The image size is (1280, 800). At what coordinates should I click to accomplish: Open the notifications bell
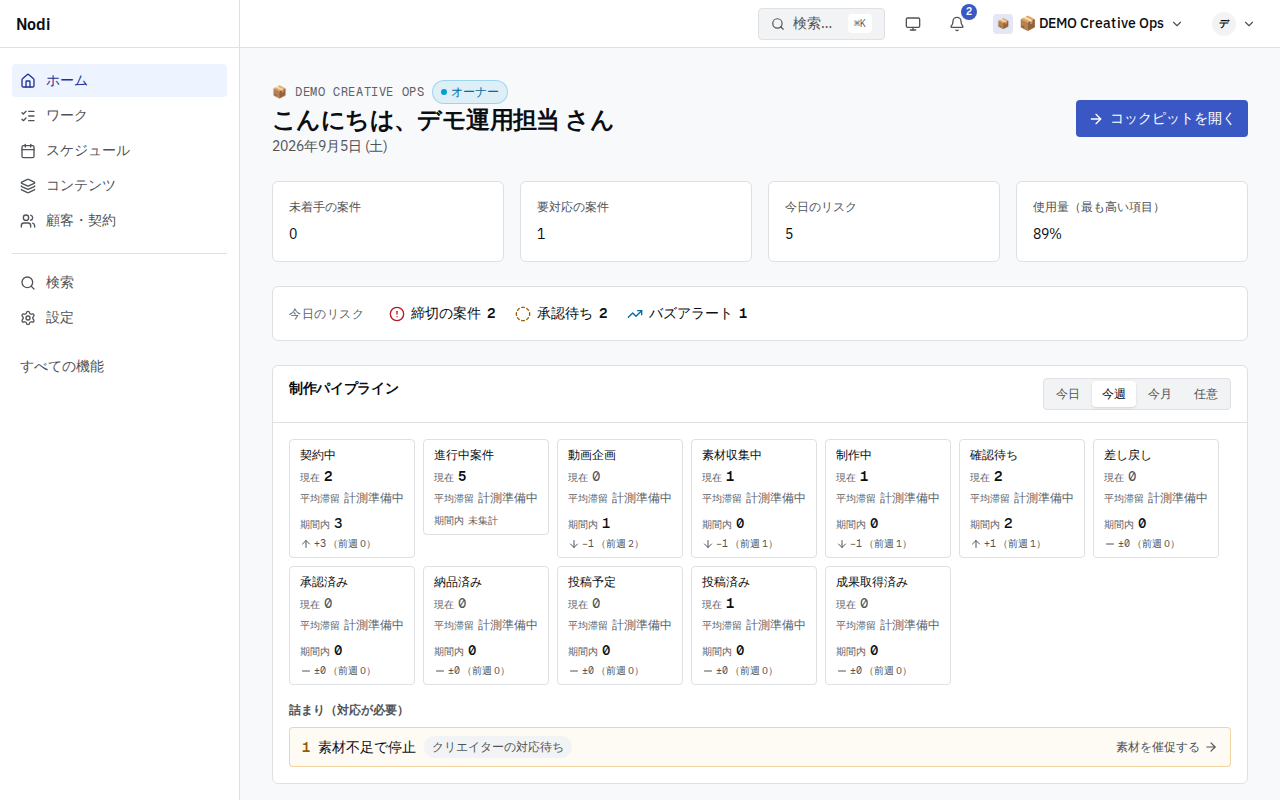coord(957,23)
